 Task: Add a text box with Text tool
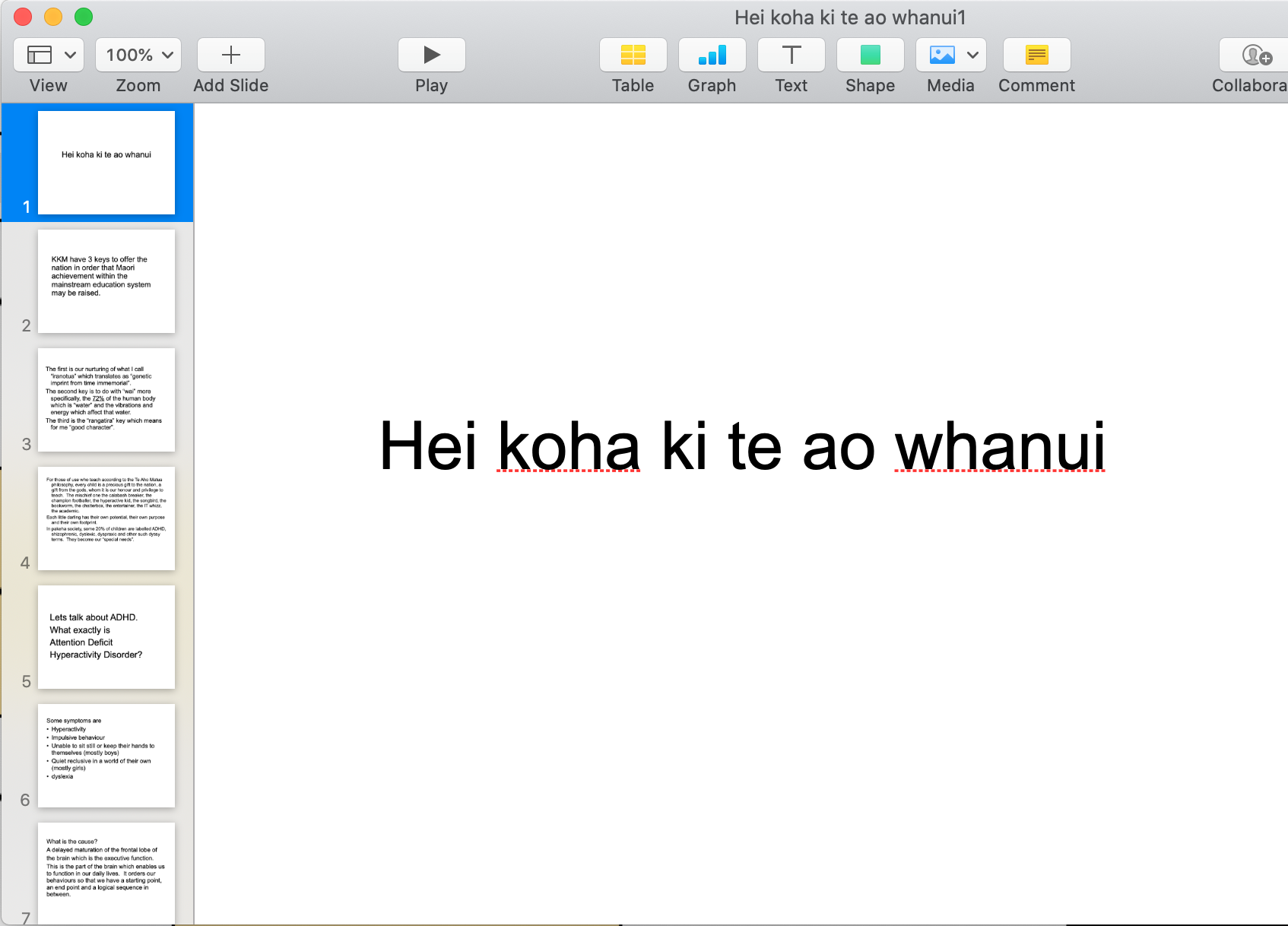point(791,55)
